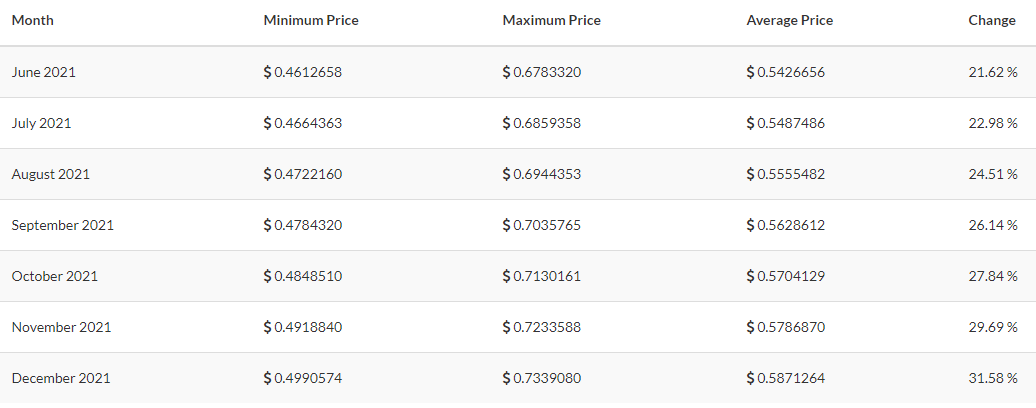Select the December 2021 month cell
Image resolution: width=1036 pixels, height=408 pixels.
tap(61, 378)
